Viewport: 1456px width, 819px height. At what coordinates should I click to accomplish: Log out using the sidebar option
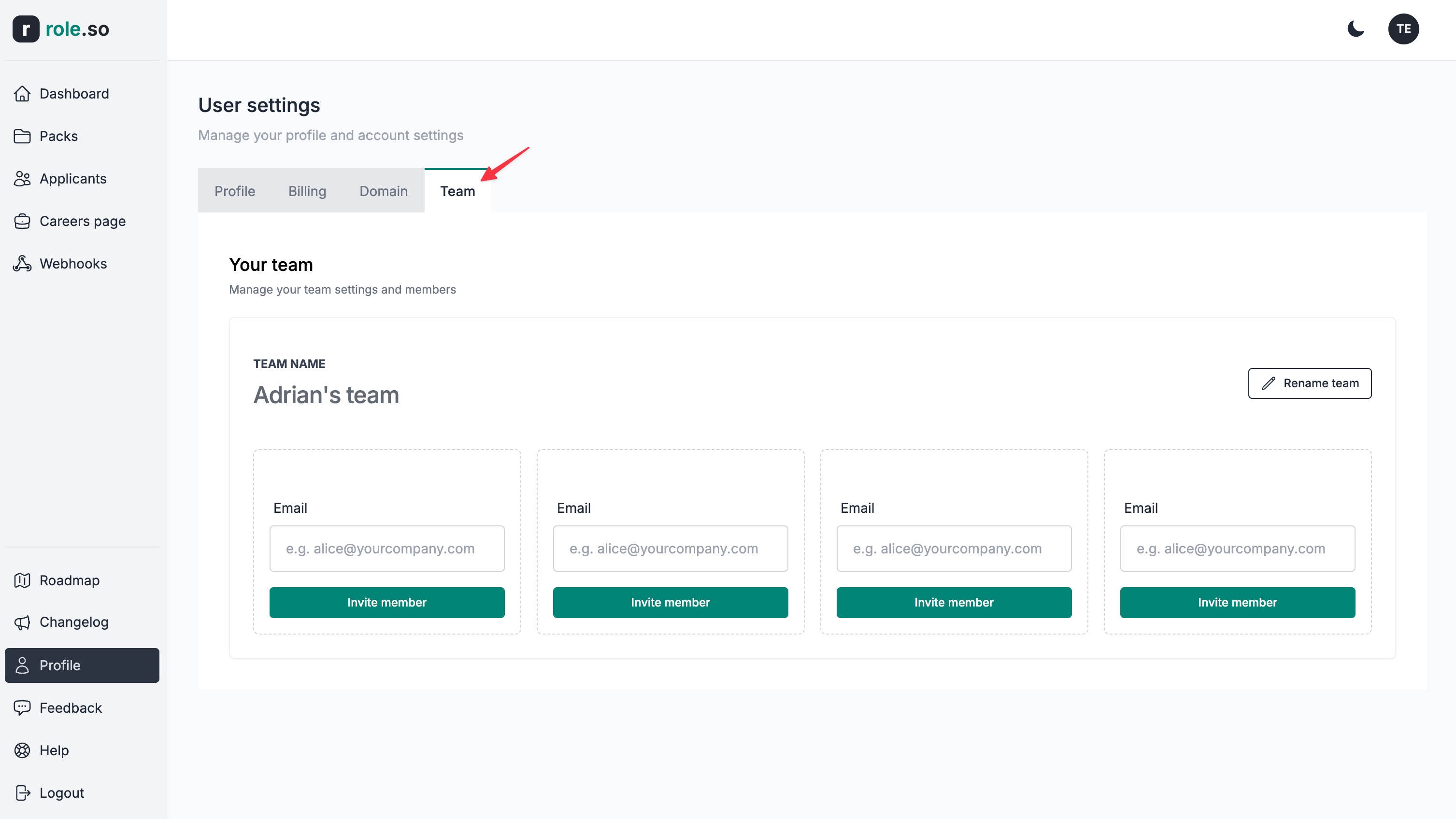coord(62,792)
